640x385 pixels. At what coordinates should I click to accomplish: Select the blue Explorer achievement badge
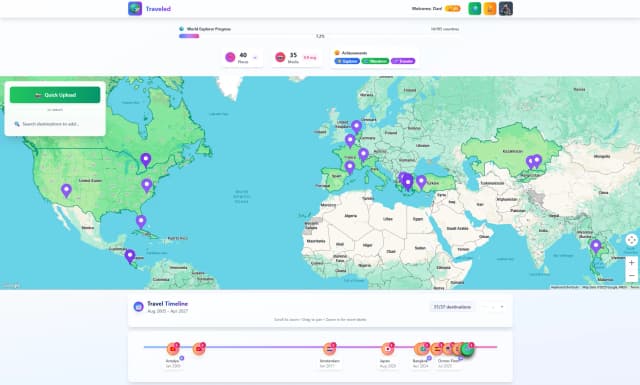coord(347,61)
